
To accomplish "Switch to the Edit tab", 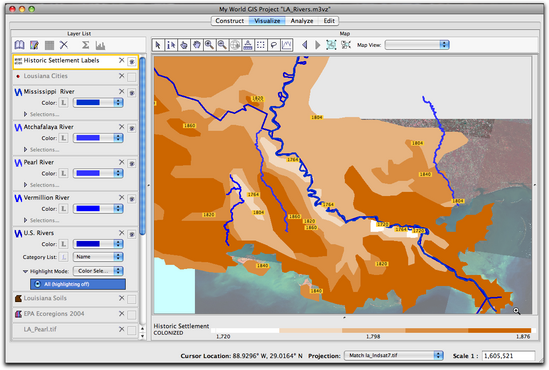I will [x=329, y=21].
